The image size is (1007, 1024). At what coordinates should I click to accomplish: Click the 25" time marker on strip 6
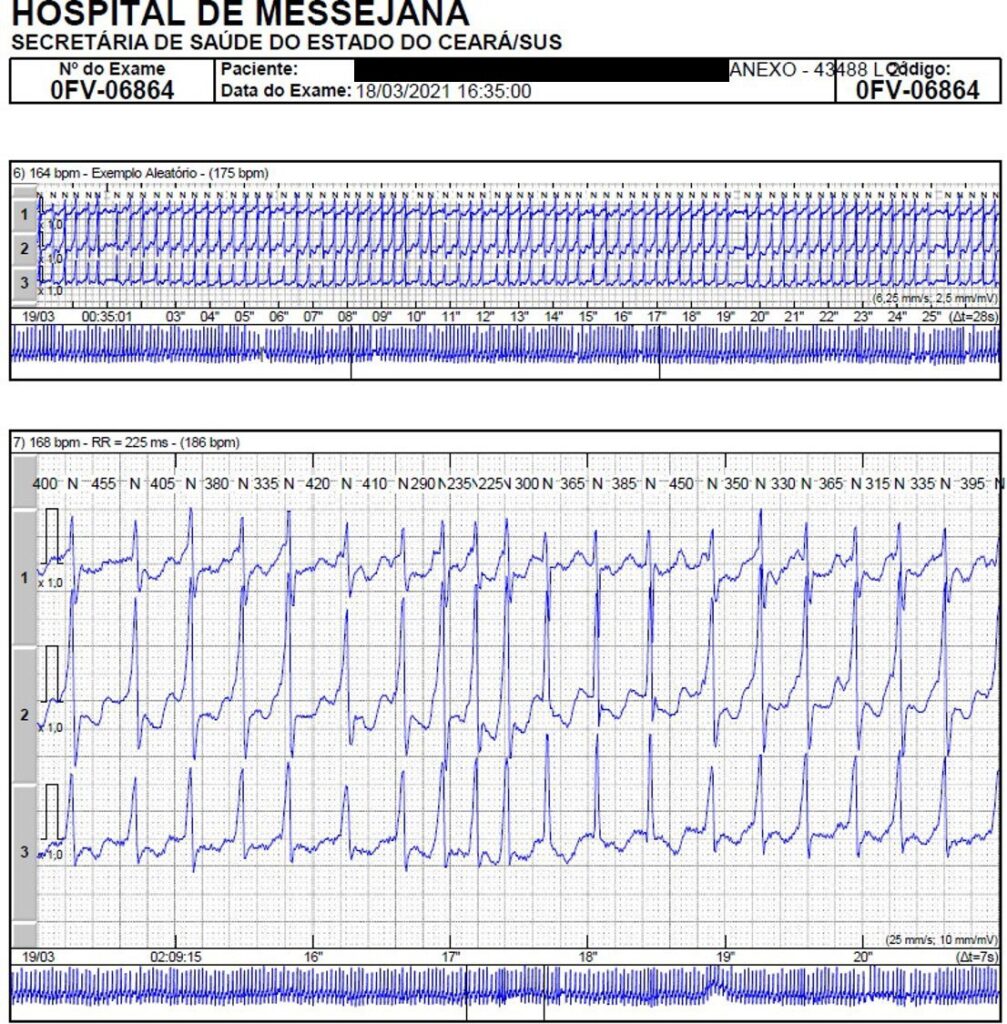pos(932,317)
